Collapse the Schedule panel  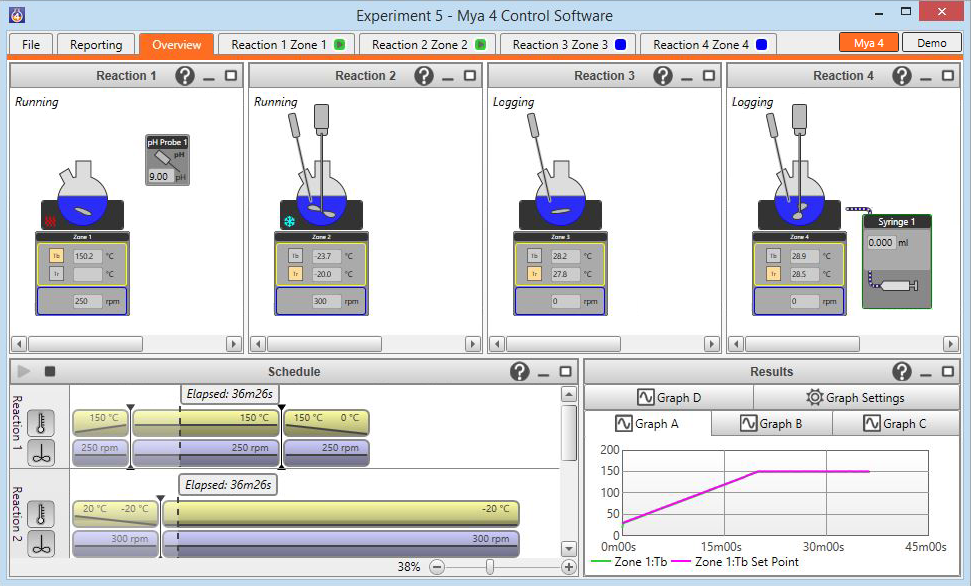click(544, 372)
